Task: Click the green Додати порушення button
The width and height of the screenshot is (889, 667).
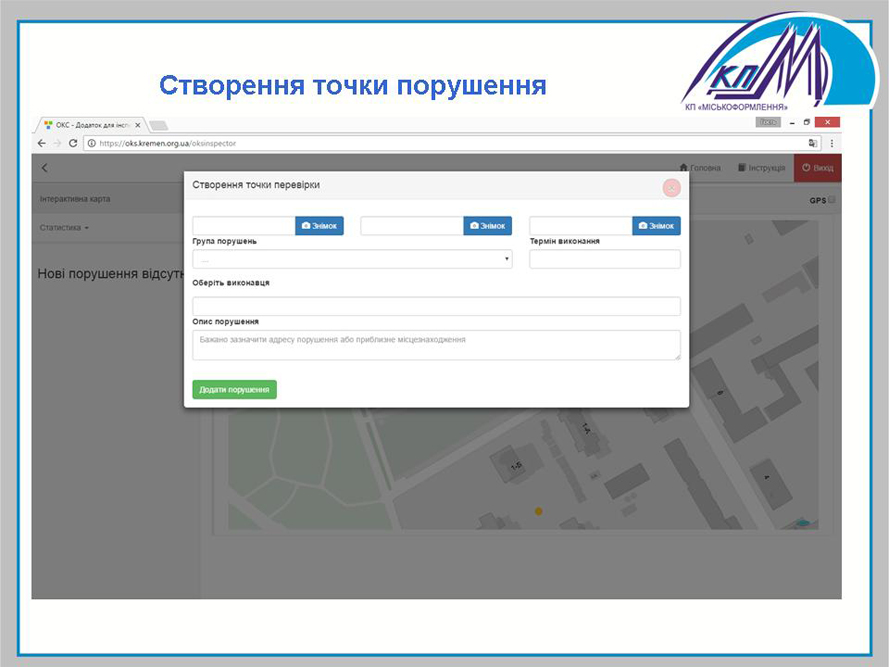Action: click(234, 389)
